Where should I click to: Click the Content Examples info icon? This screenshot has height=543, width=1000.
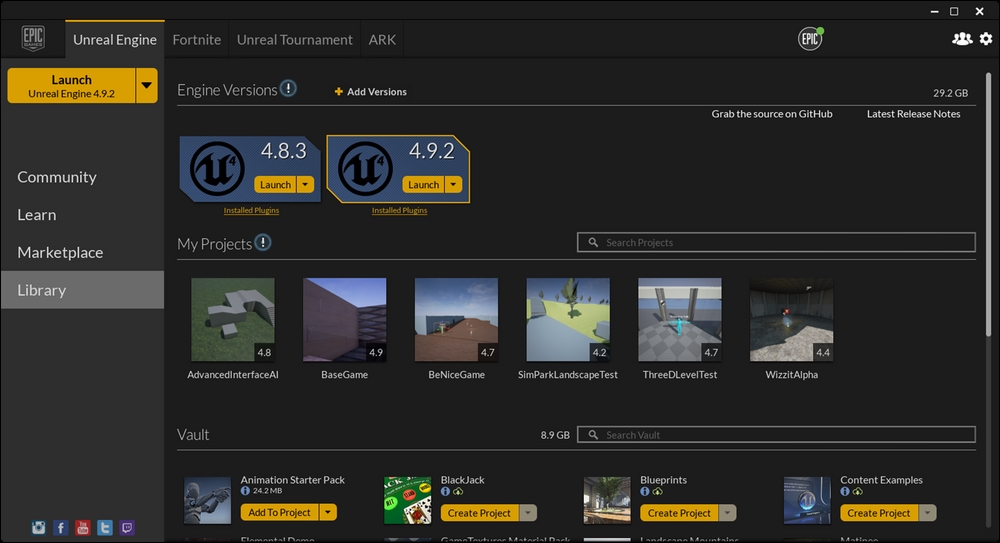[845, 491]
